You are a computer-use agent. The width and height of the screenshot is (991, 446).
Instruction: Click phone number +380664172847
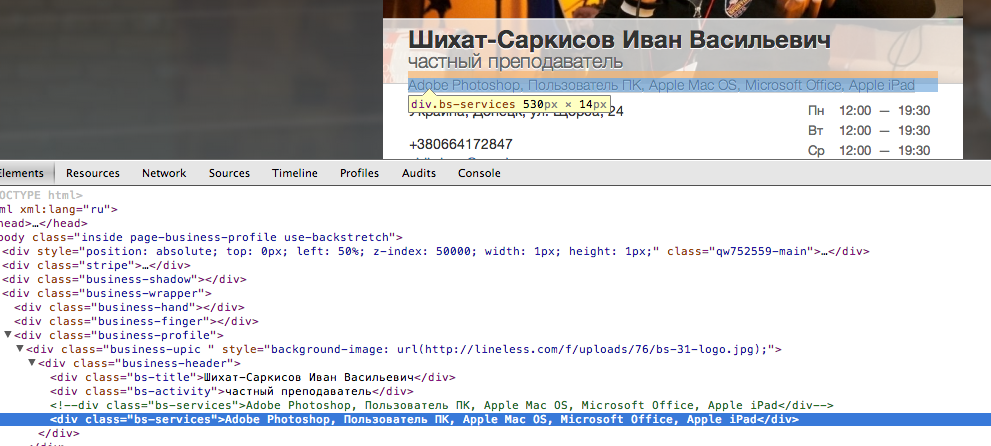[460, 144]
